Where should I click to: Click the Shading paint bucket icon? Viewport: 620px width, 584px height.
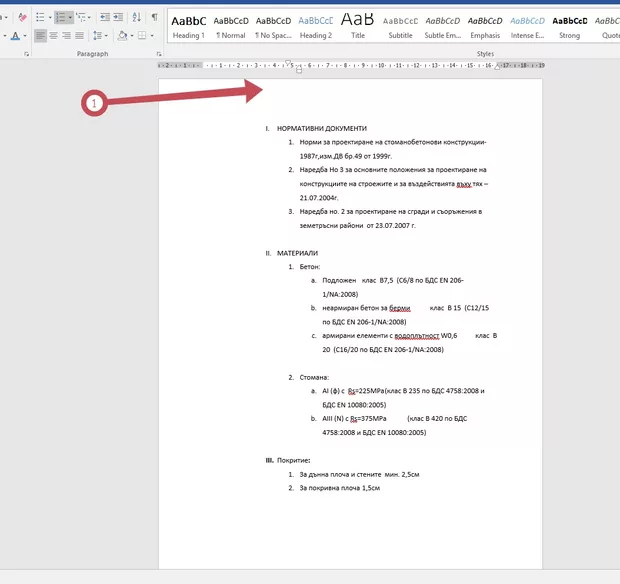point(121,36)
